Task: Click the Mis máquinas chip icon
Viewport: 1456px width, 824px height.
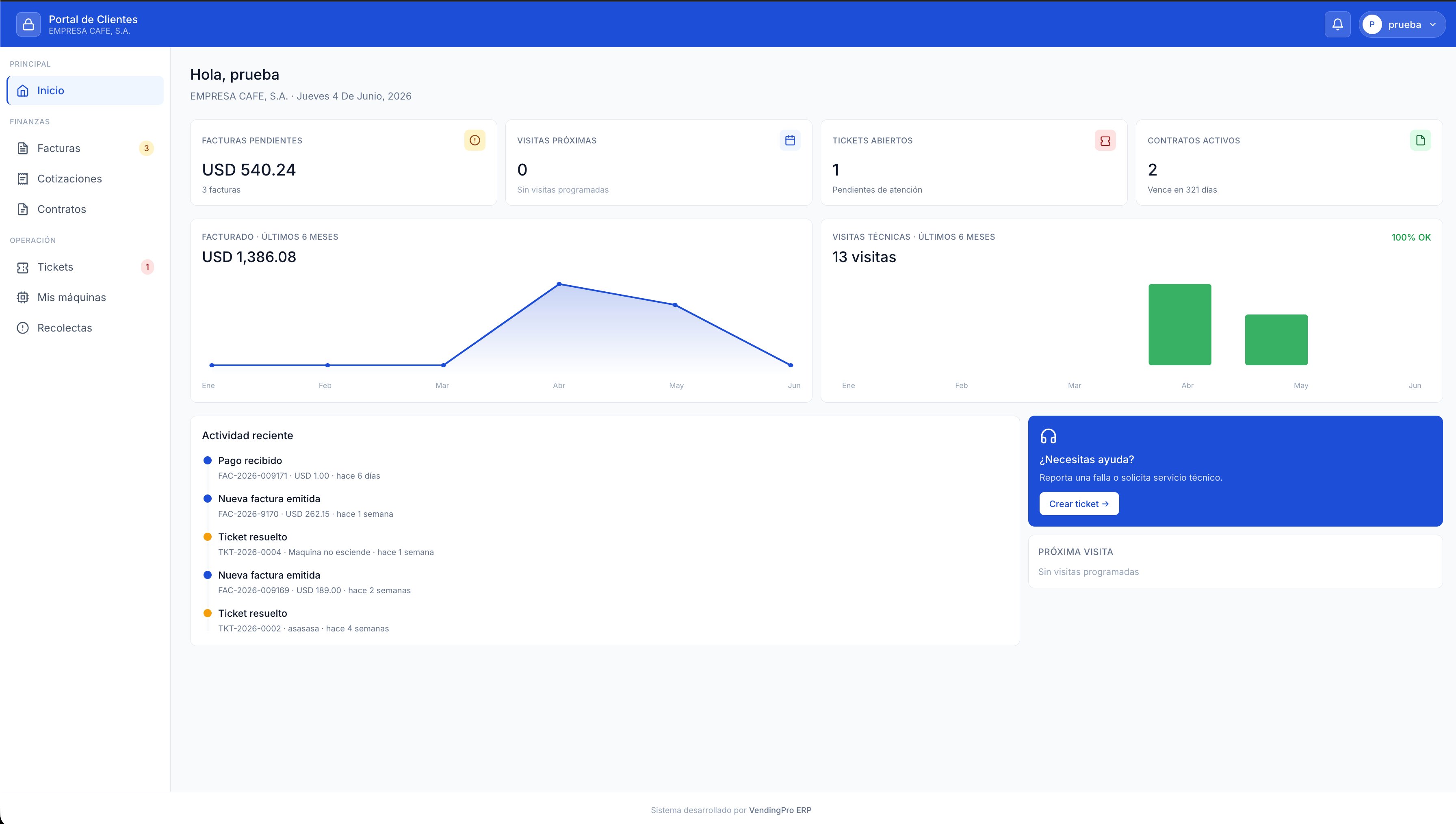Action: (x=23, y=298)
